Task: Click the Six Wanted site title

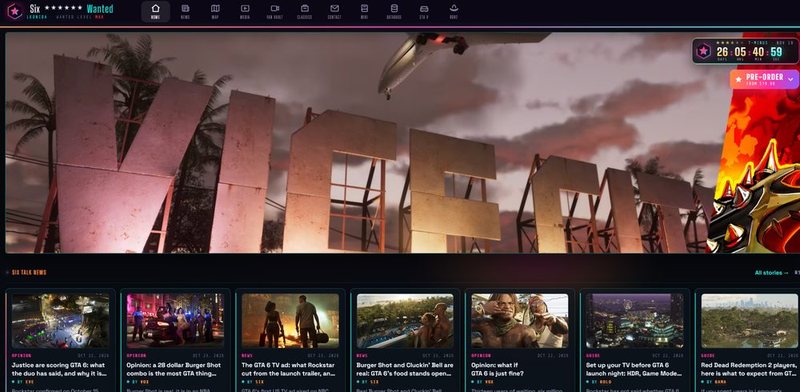Action: click(x=71, y=9)
